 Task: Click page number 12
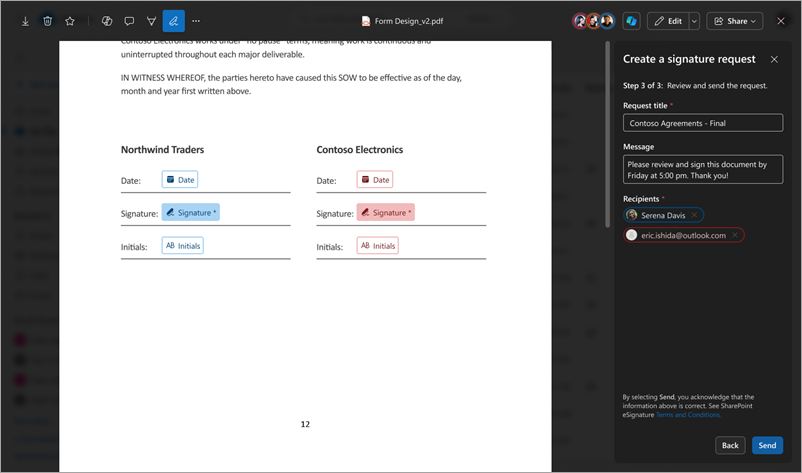305,424
